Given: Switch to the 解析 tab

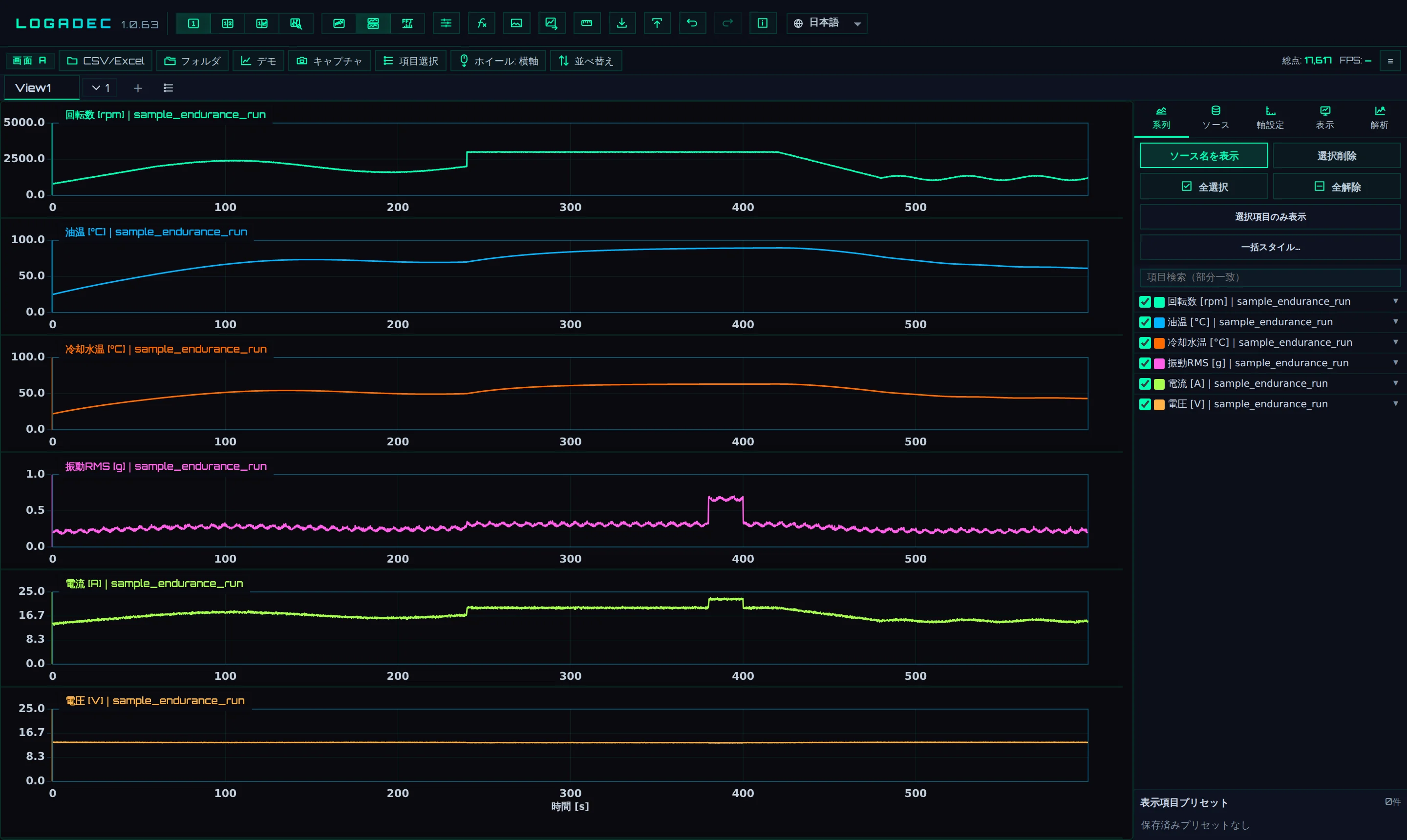Looking at the screenshot, I should [1379, 118].
